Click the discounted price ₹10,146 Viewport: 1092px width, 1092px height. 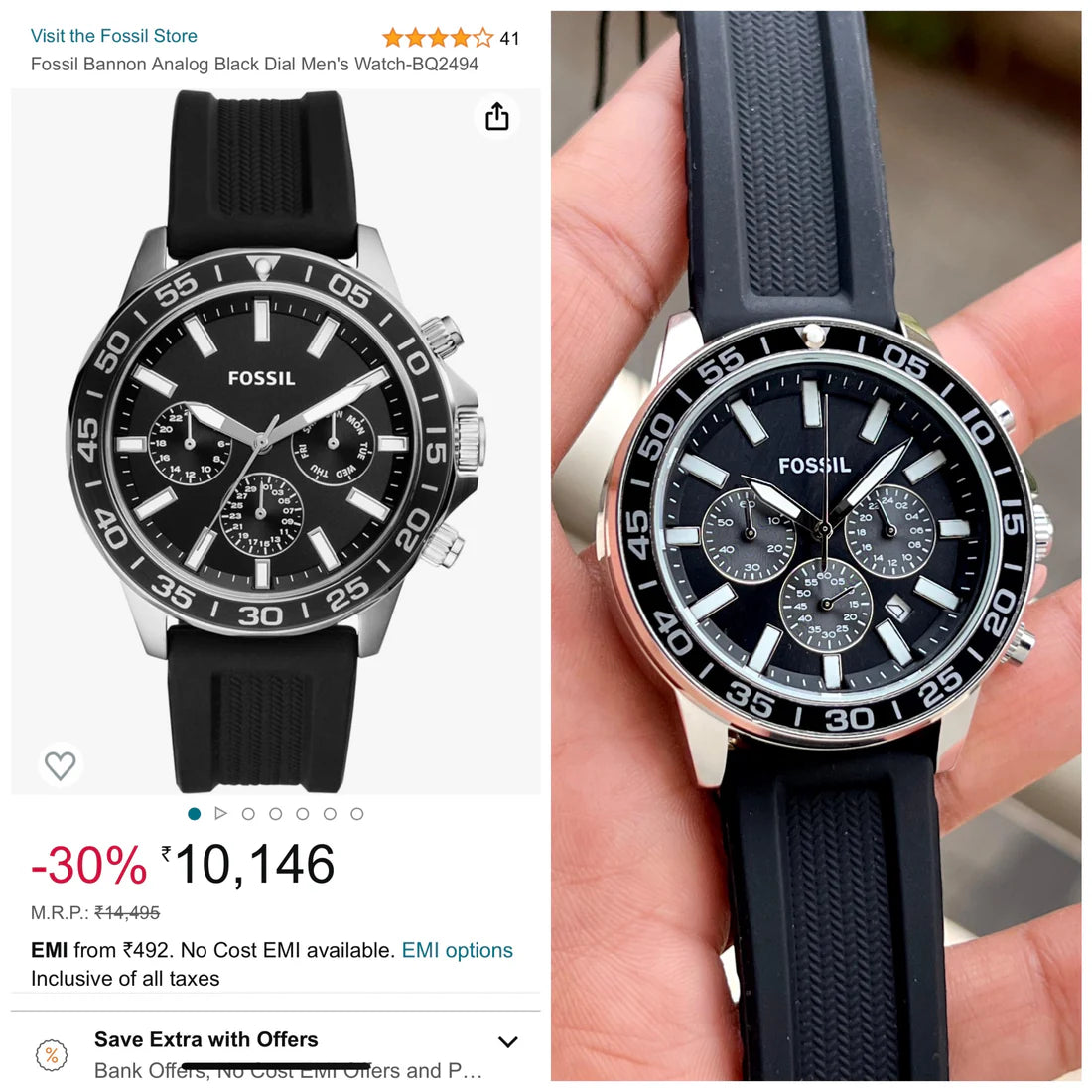point(250,864)
